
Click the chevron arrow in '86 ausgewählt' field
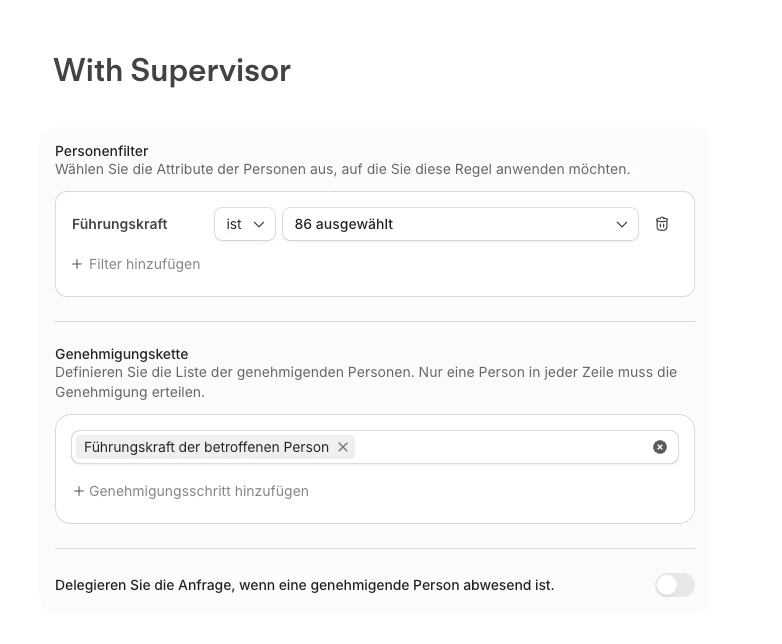tap(622, 224)
